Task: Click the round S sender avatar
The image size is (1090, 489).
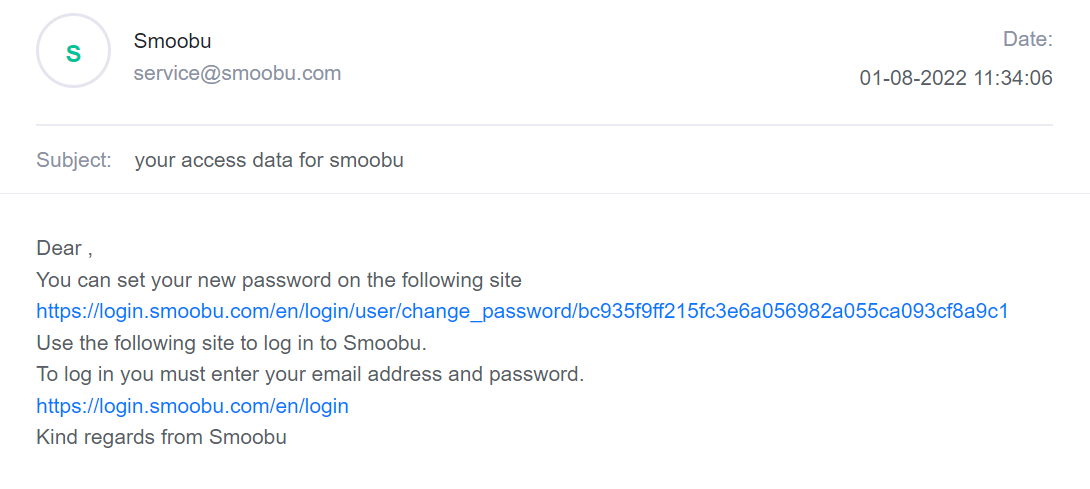Action: point(73,51)
